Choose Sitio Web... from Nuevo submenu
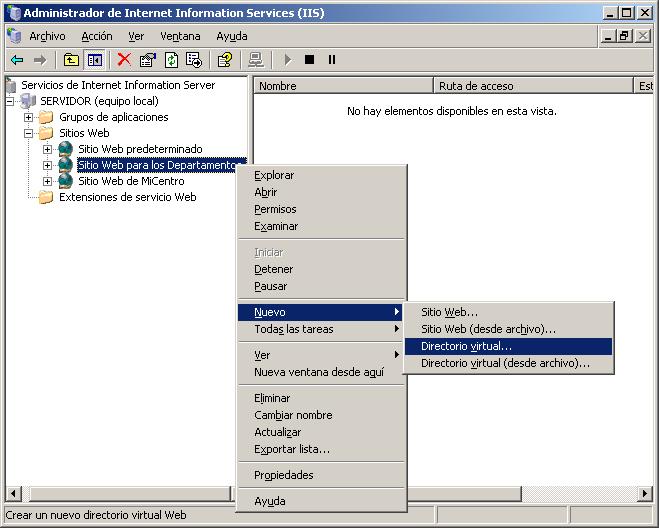 [508, 312]
